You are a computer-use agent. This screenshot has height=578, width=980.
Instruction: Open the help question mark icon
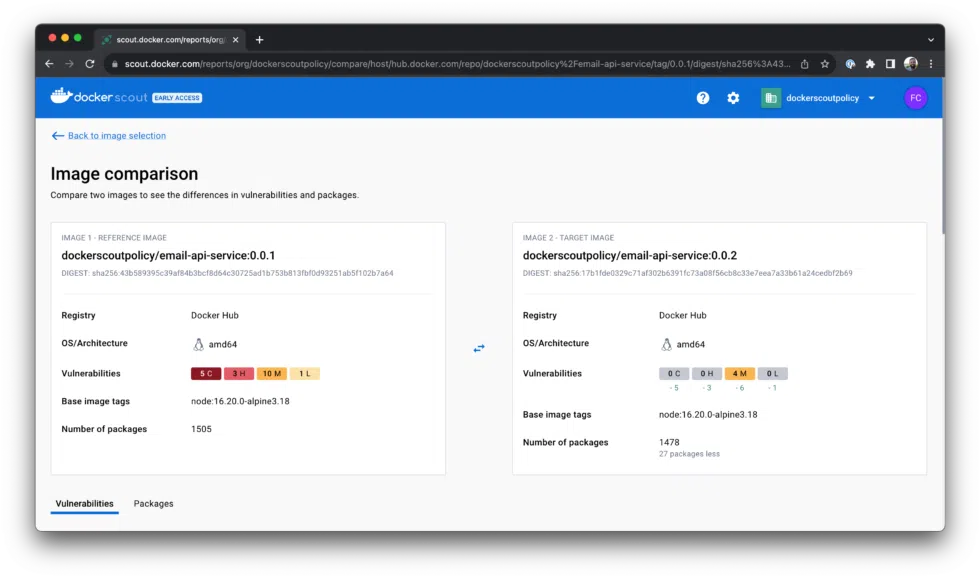click(702, 98)
